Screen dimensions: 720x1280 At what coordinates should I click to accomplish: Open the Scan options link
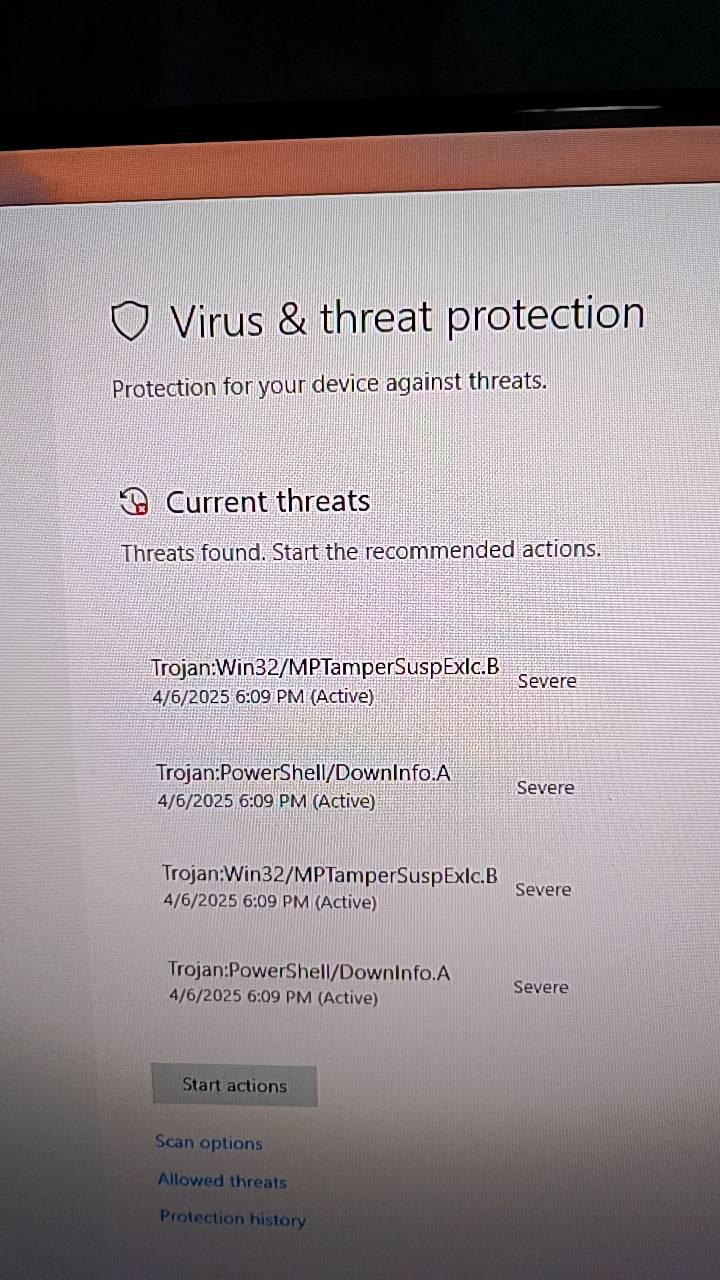[209, 1143]
